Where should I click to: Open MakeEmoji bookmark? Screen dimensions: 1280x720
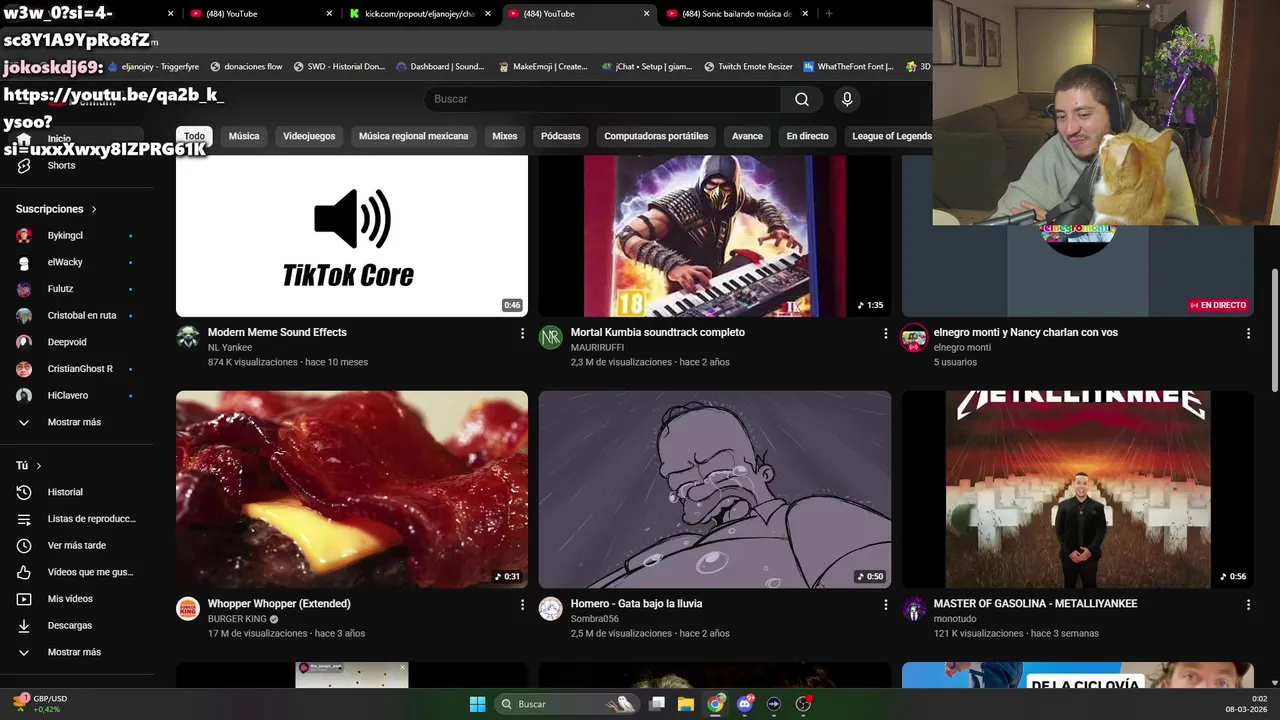pyautogui.click(x=543, y=67)
